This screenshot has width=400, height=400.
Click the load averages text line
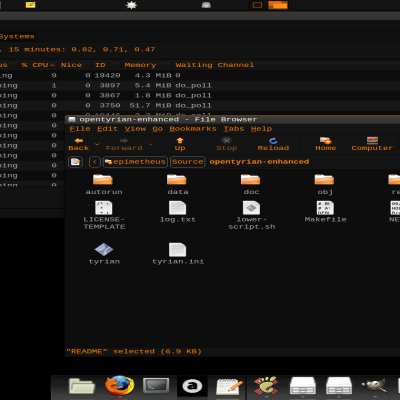click(78, 49)
